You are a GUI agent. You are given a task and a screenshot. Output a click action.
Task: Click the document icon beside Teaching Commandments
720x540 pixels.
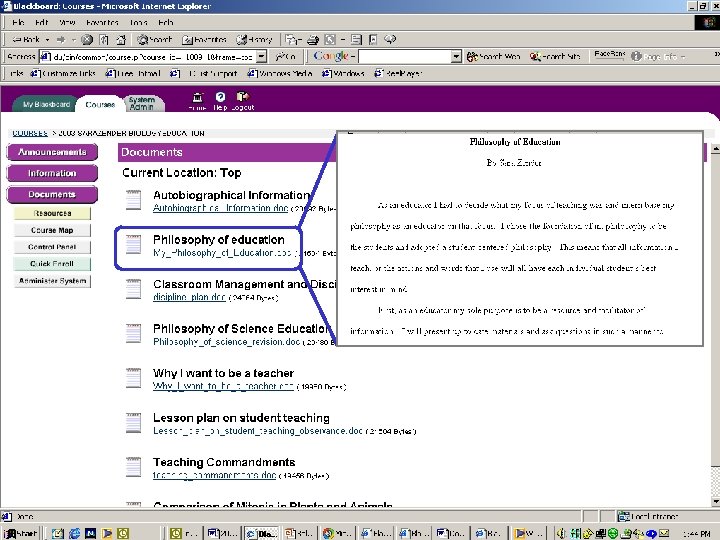pyautogui.click(x=134, y=467)
